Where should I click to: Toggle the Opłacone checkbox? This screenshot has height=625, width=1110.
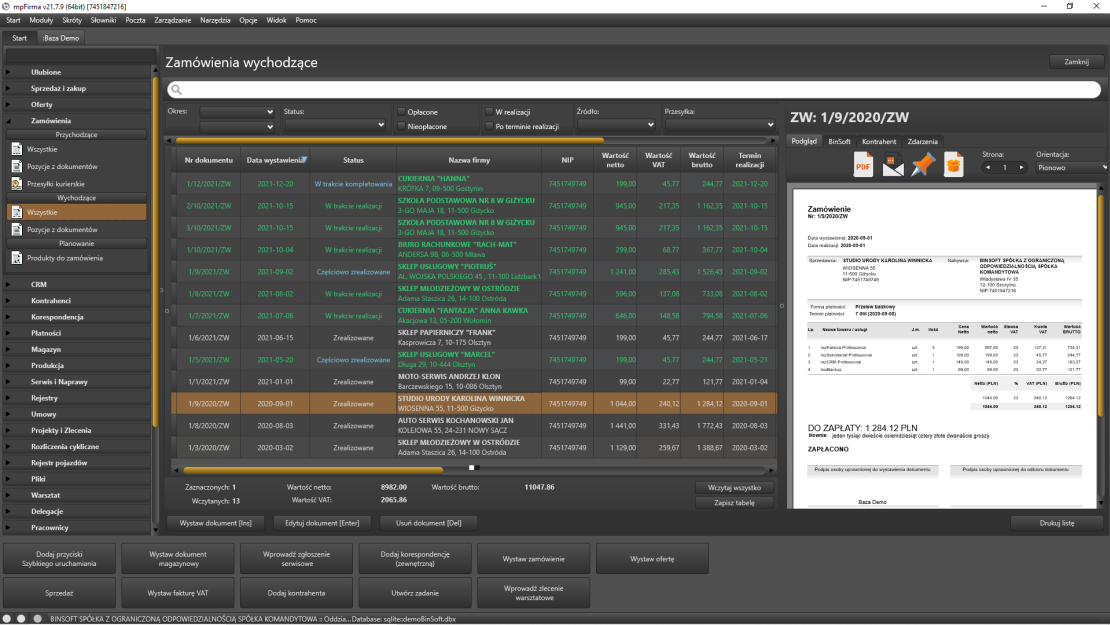coord(401,112)
